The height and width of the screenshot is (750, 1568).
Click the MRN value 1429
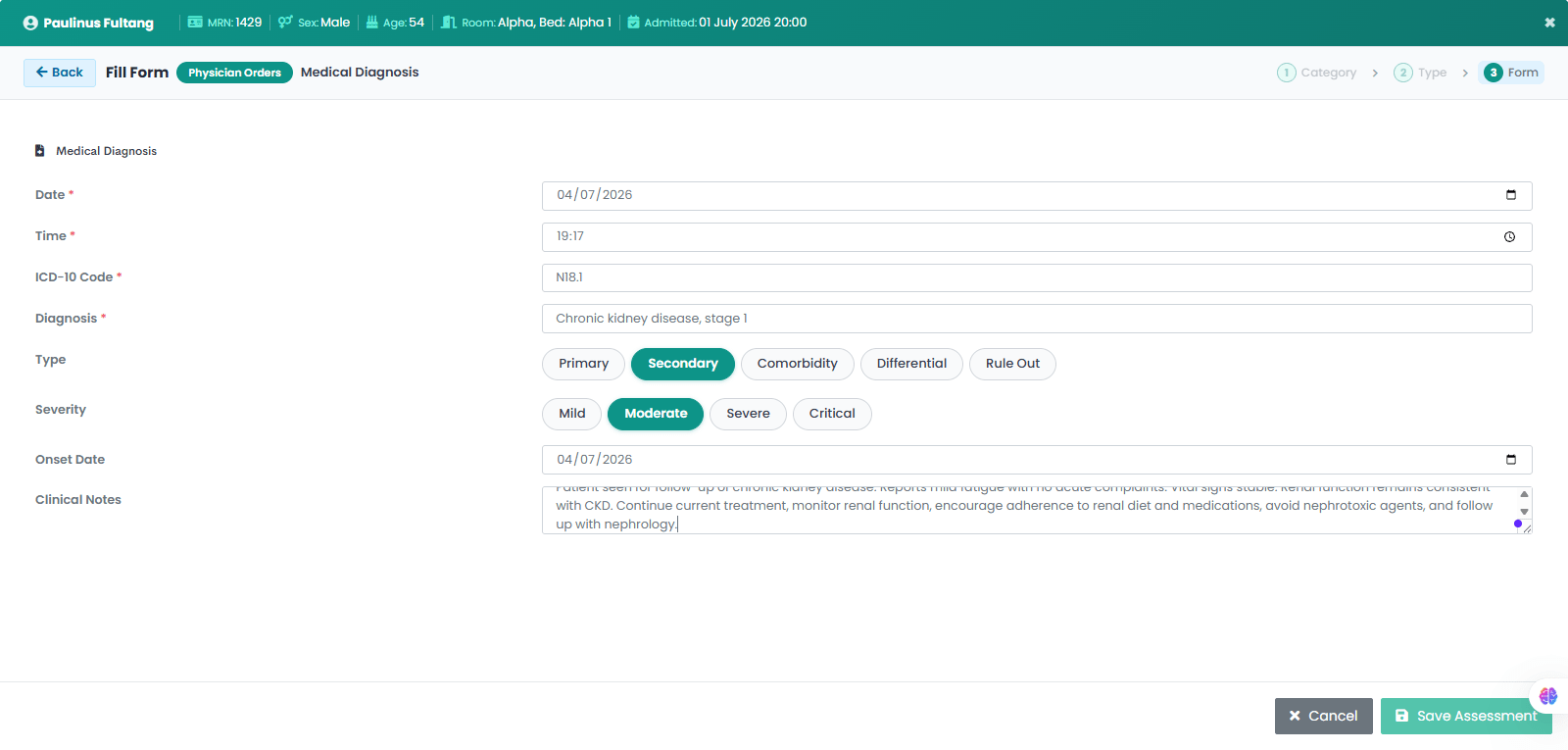[x=249, y=22]
